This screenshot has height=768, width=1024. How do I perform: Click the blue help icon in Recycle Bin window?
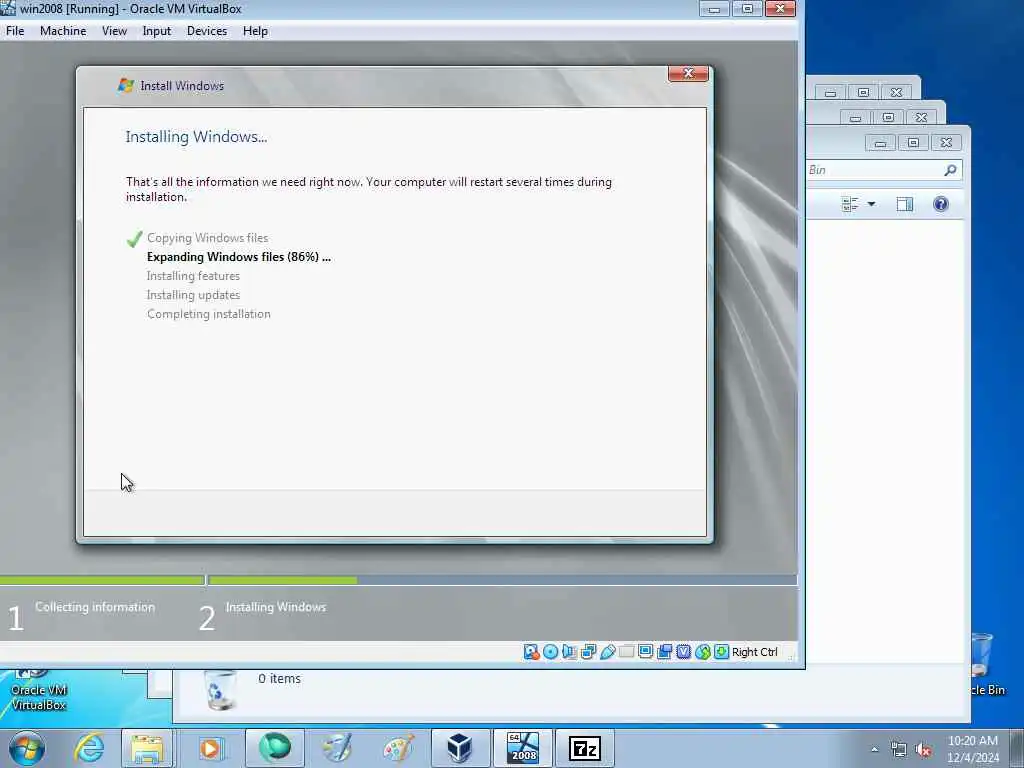coord(940,204)
